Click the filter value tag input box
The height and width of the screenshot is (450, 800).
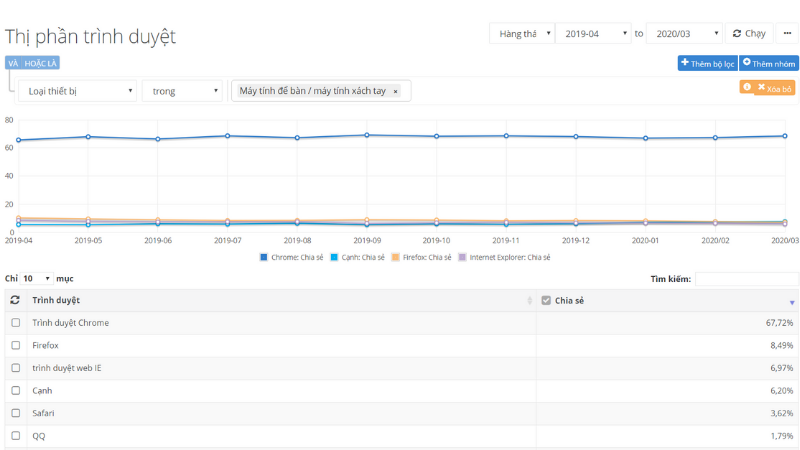click(x=321, y=91)
